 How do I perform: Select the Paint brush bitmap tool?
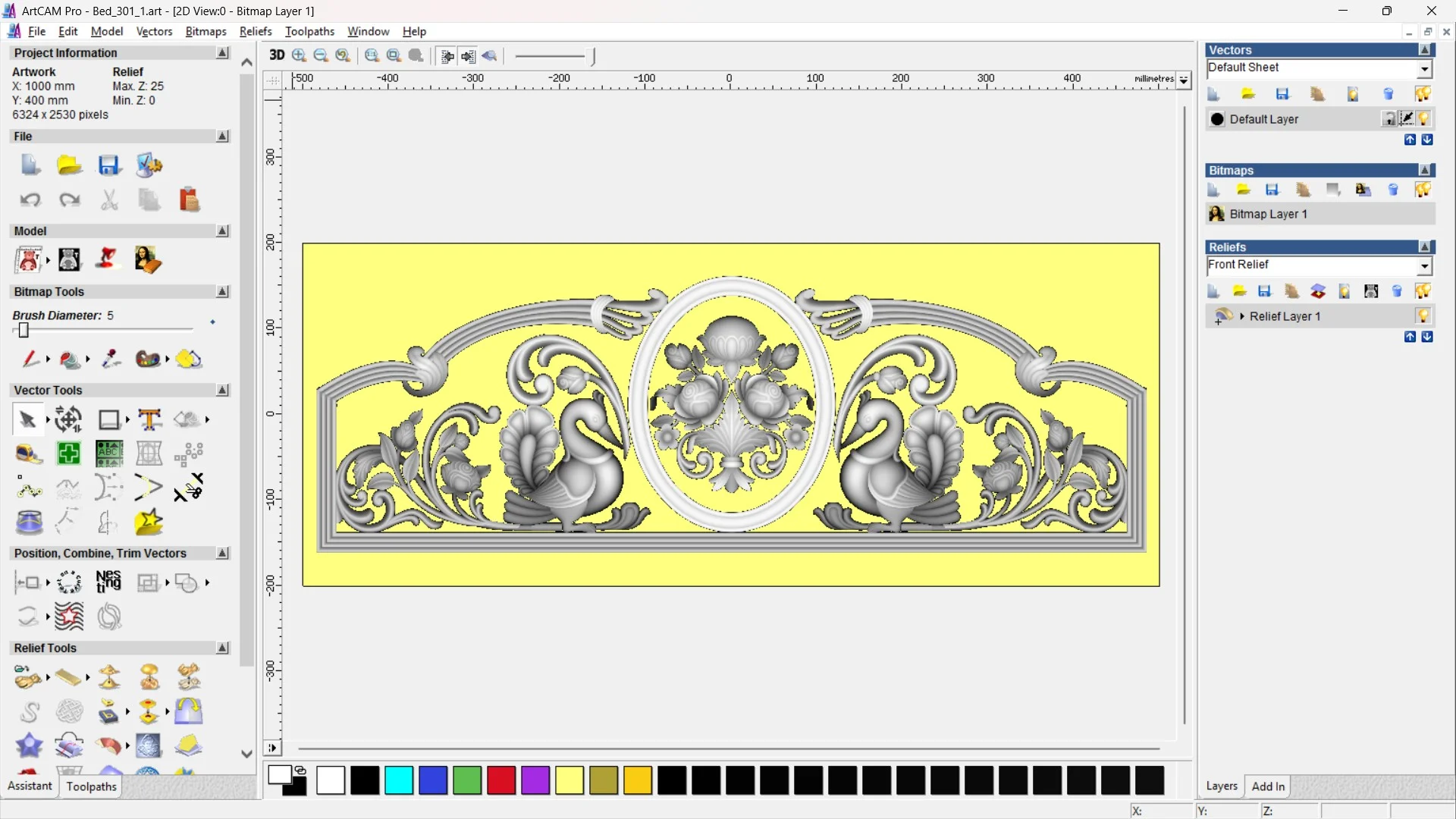[x=30, y=359]
